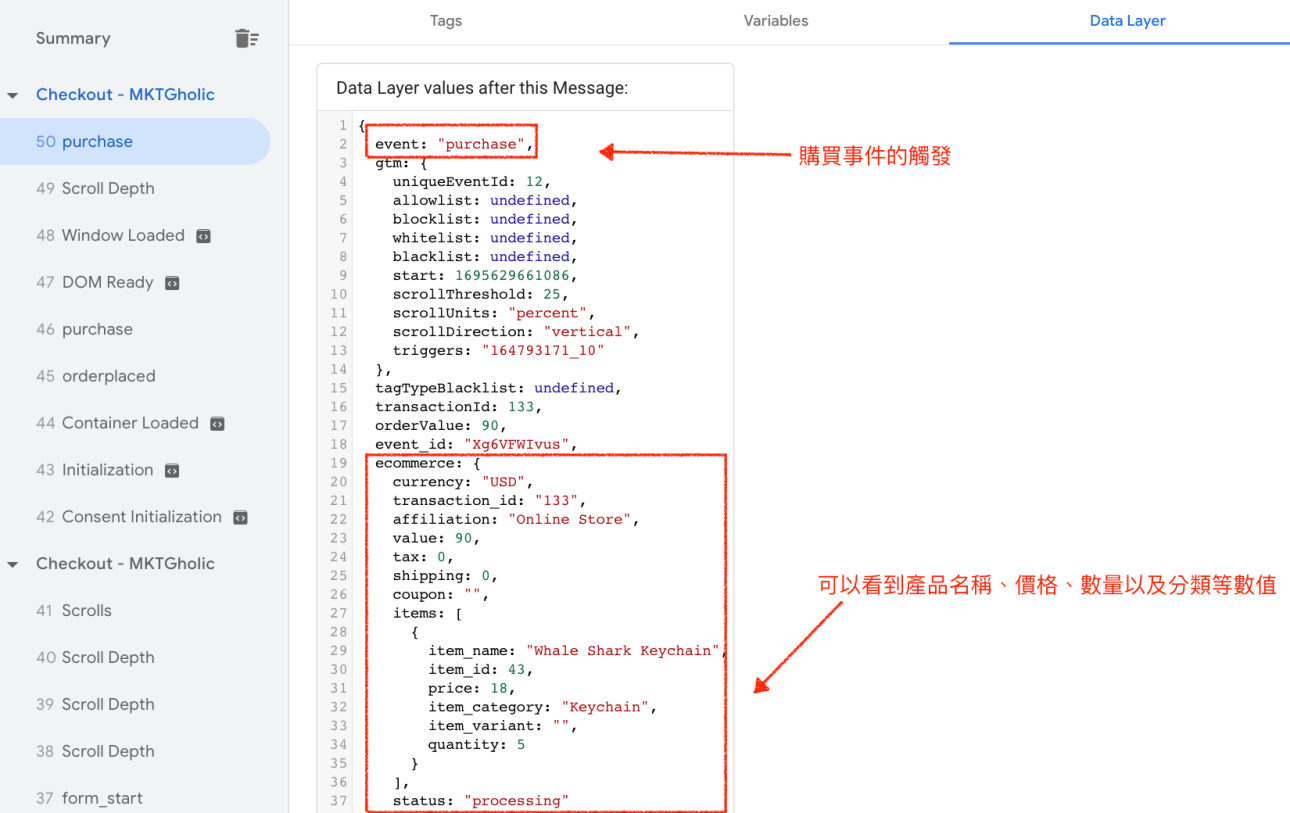Select message 50 purchase
The height and width of the screenshot is (813, 1290).
point(135,142)
